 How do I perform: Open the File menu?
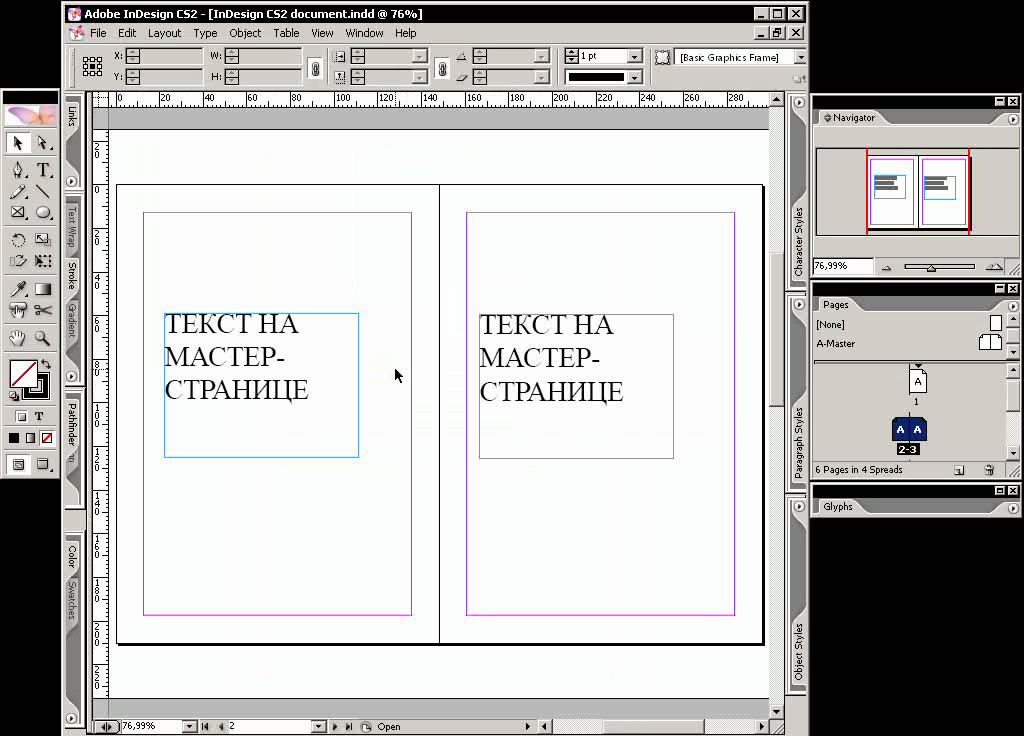point(98,33)
